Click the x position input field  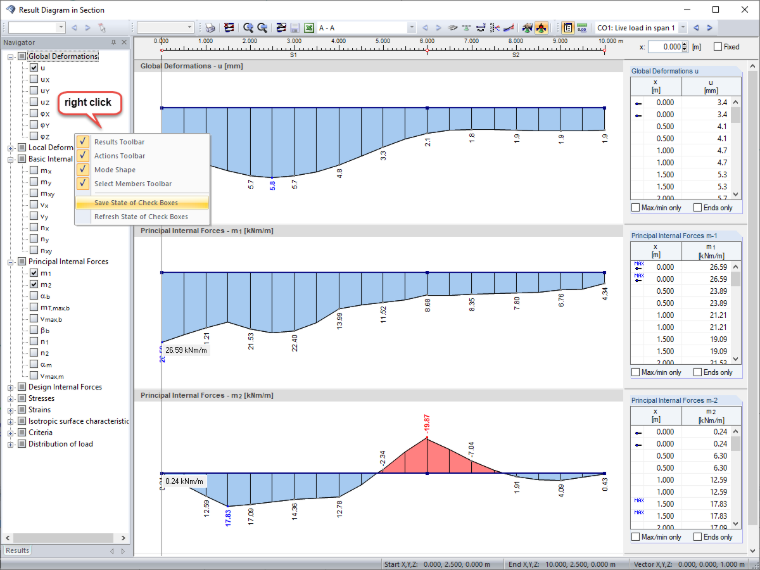[665, 47]
